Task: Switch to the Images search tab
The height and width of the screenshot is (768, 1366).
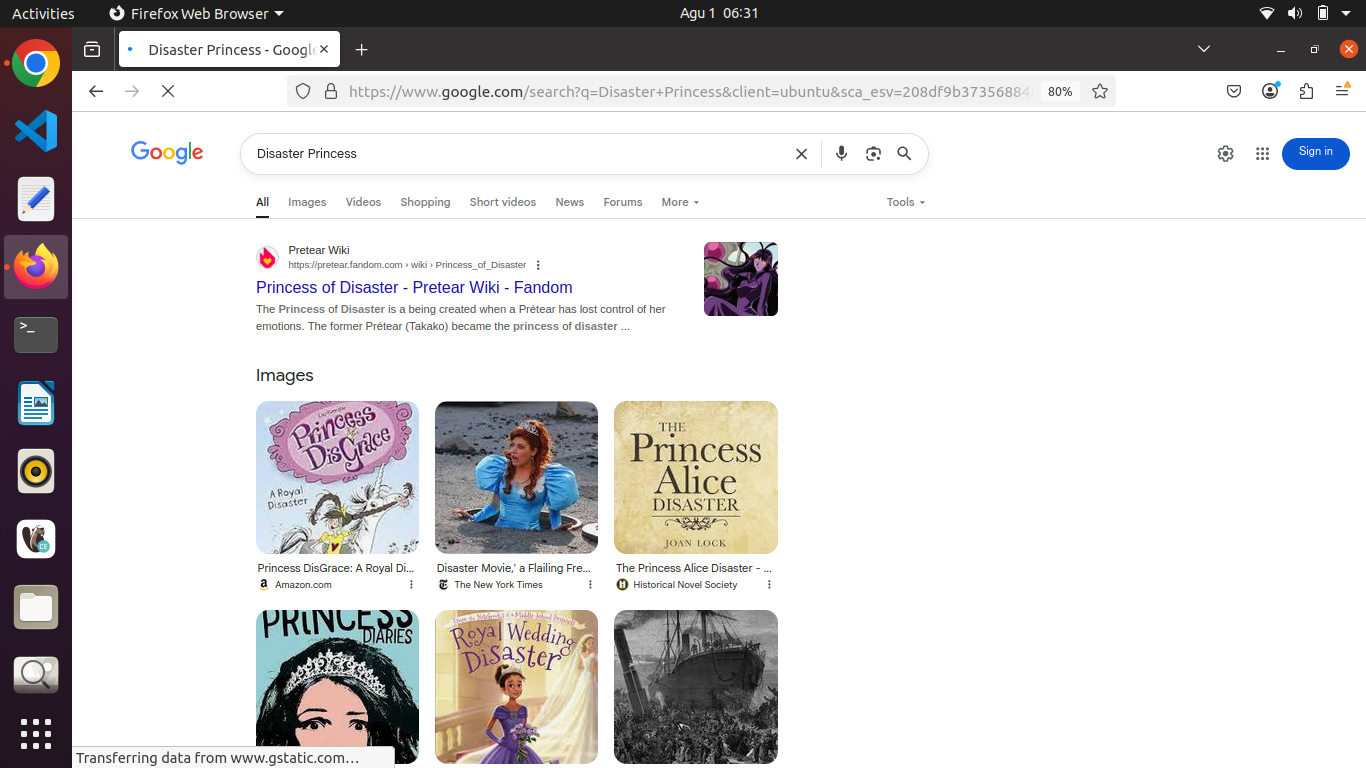Action: click(x=307, y=202)
